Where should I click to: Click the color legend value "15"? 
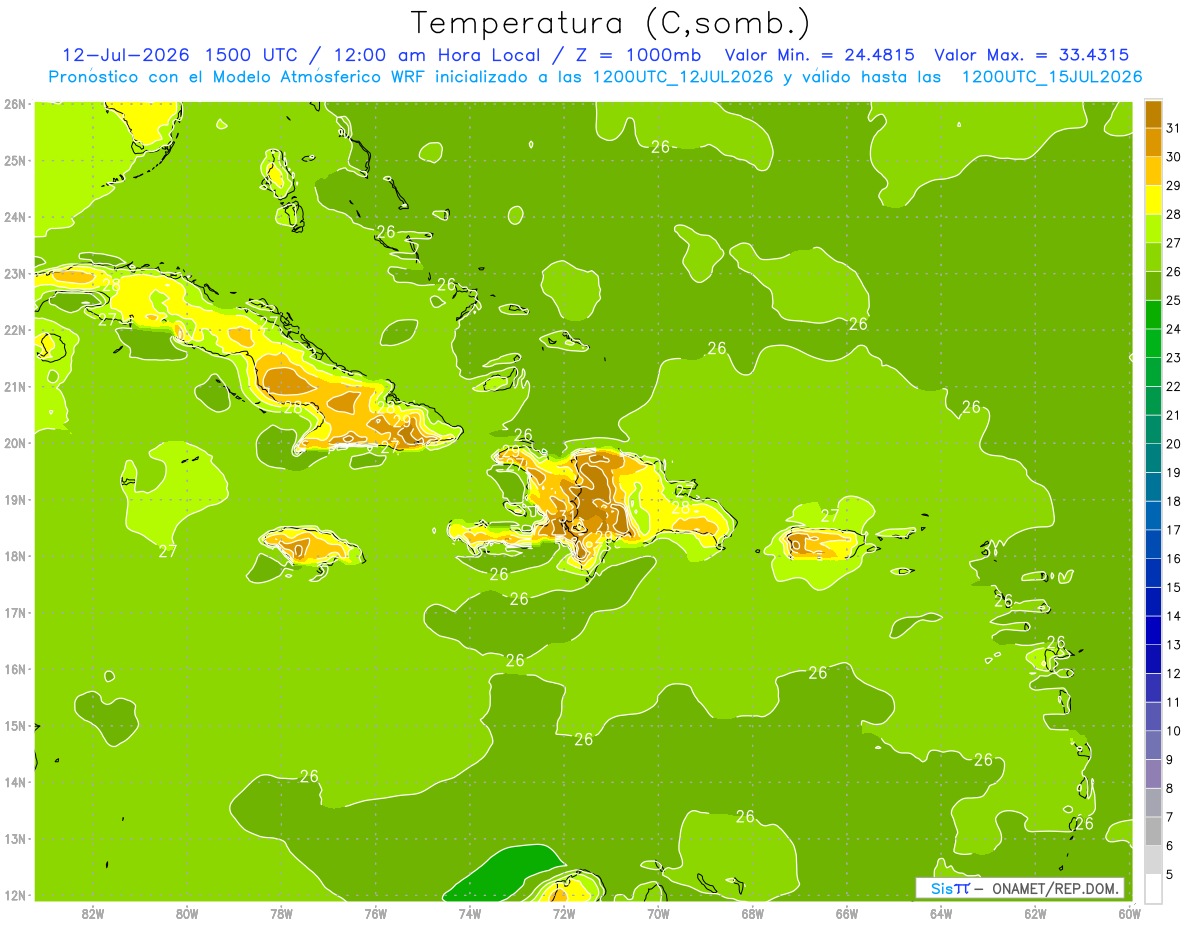(x=1173, y=587)
